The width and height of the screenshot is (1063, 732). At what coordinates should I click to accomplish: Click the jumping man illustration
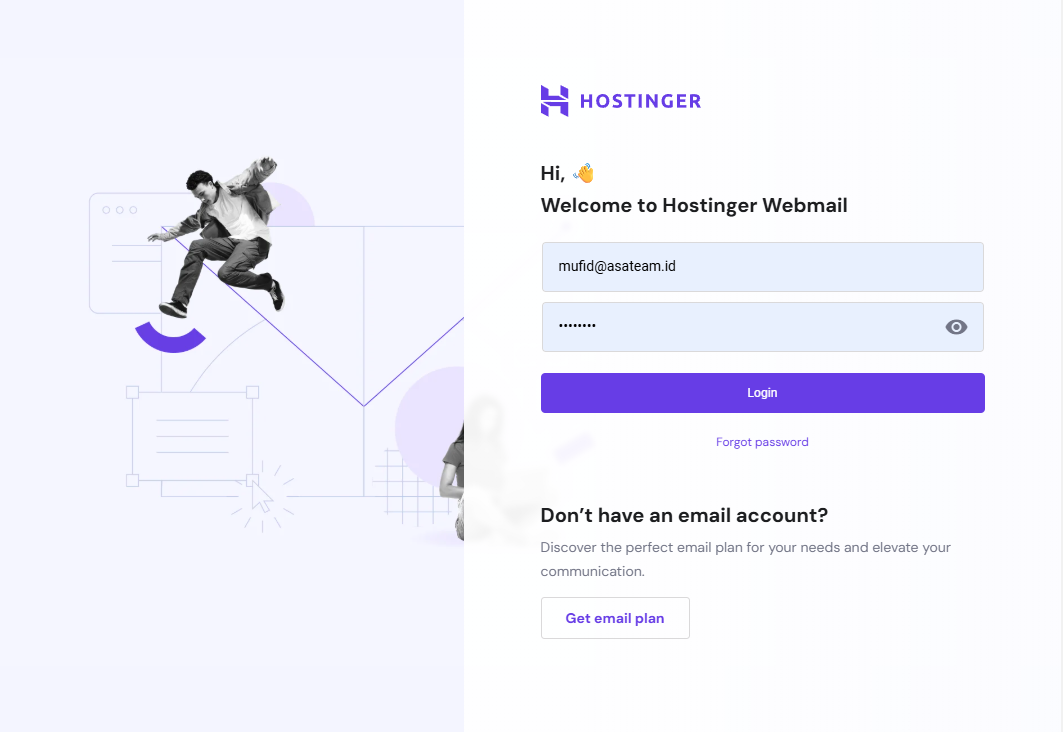pyautogui.click(x=216, y=237)
